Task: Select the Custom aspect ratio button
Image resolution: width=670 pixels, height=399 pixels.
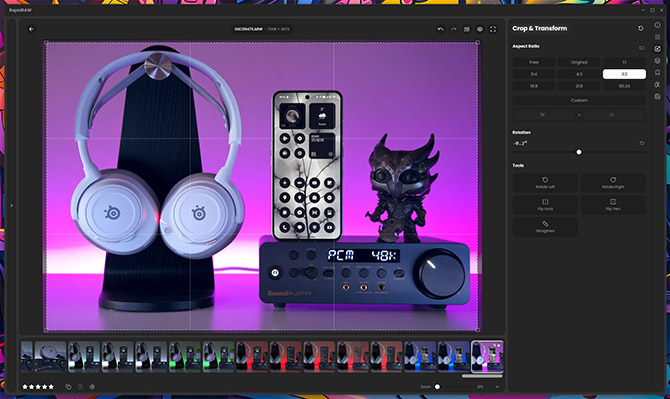Action: [x=579, y=100]
